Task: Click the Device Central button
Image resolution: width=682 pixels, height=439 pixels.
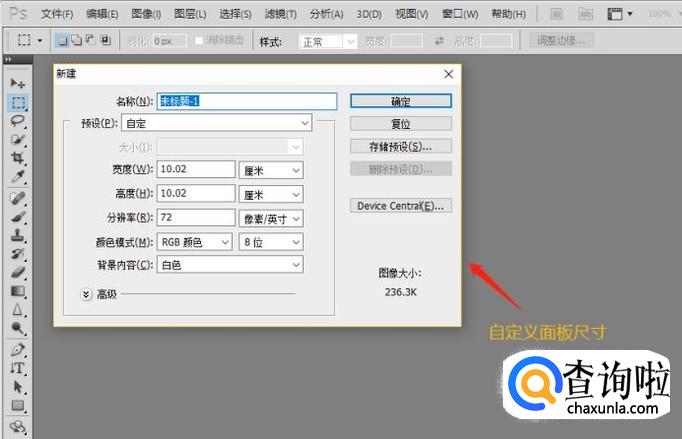Action: 400,206
